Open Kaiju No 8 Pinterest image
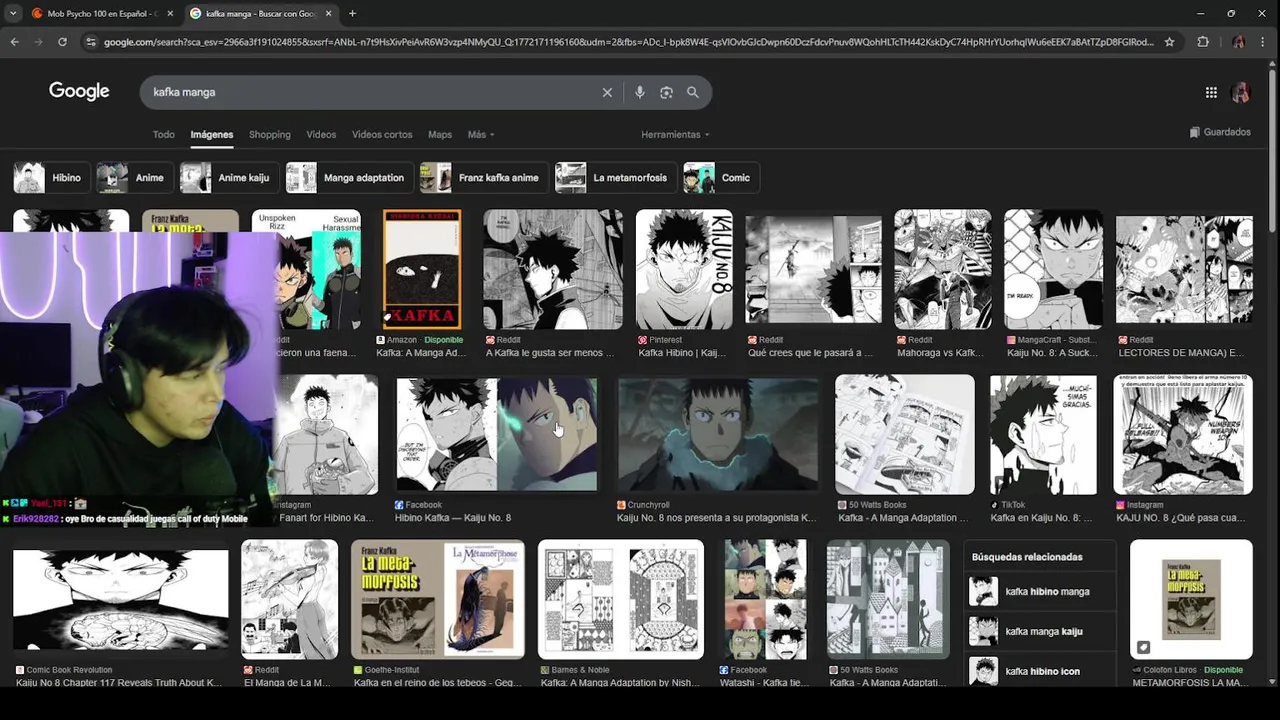The height and width of the screenshot is (720, 1280). pos(684,269)
